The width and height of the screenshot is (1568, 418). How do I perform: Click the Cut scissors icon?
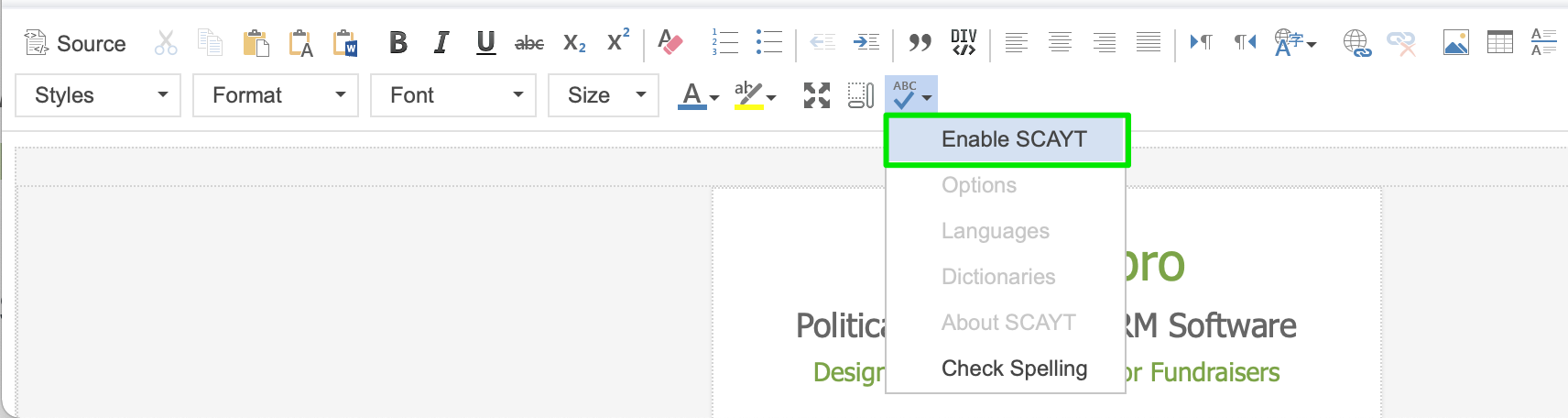pos(166,43)
